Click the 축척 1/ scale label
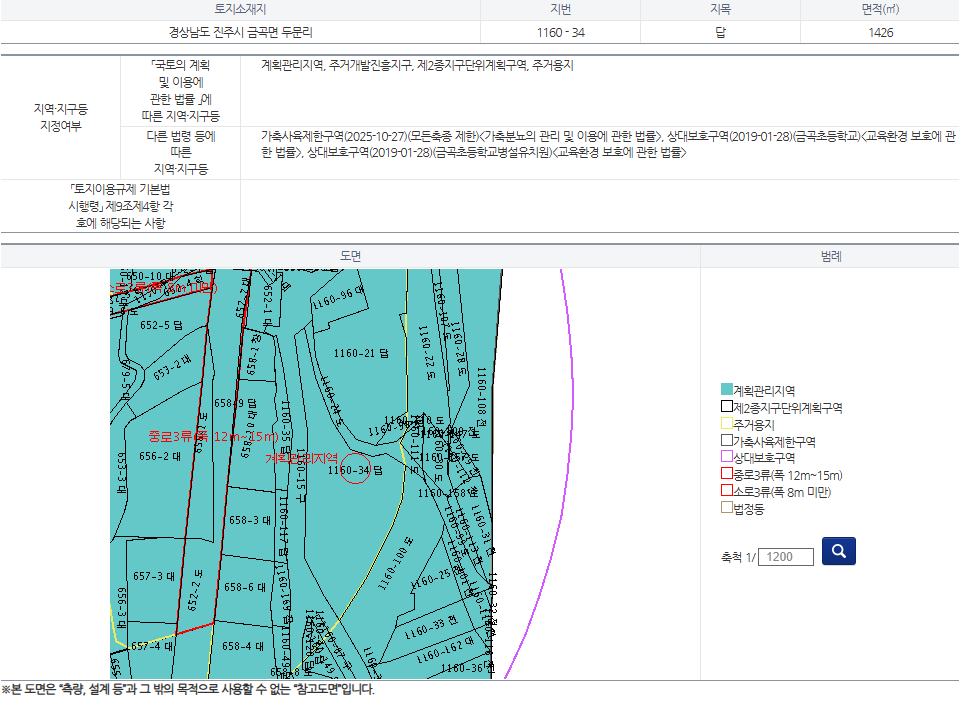 pos(739,557)
